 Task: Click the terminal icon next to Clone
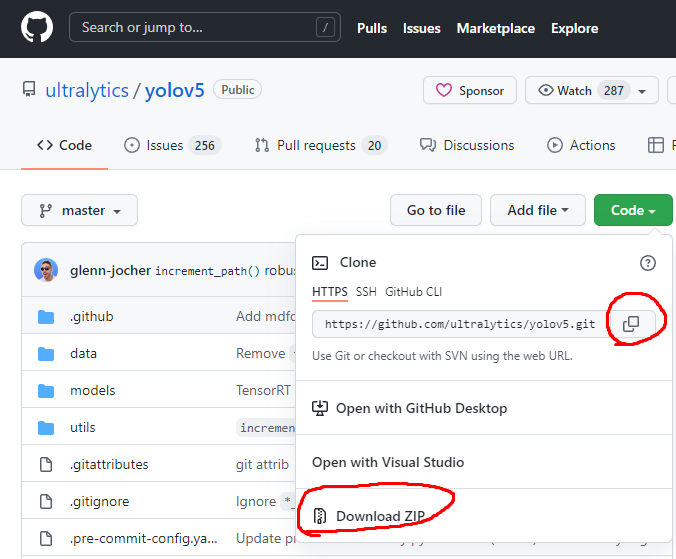click(x=320, y=262)
